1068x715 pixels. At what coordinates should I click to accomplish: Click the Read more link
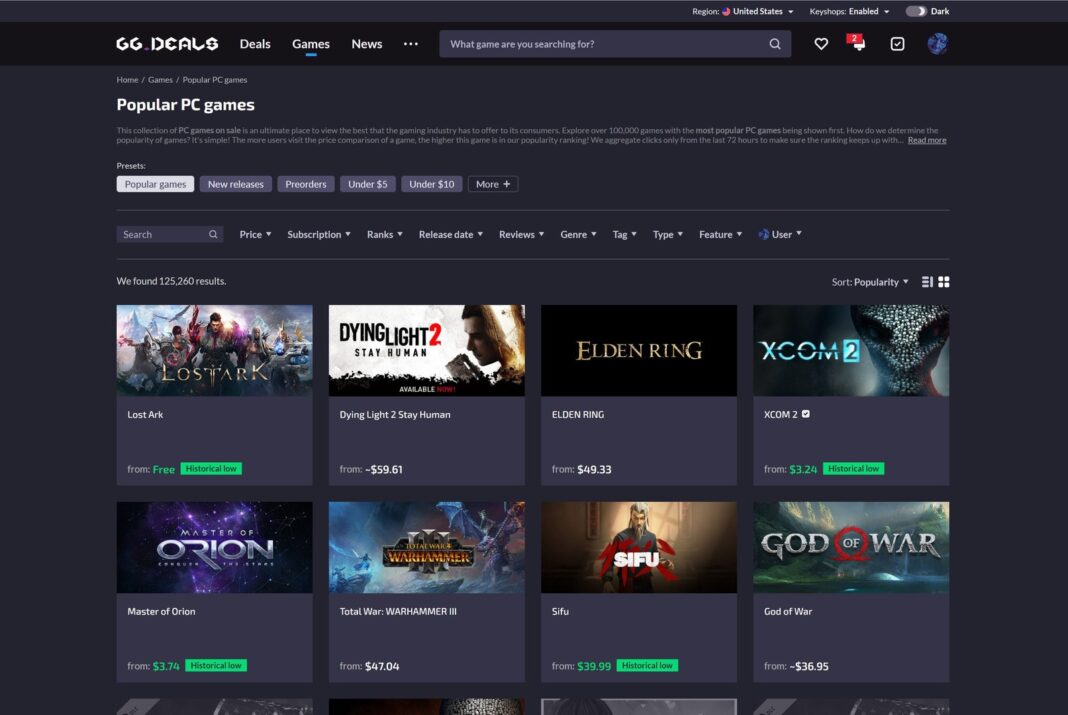926,140
